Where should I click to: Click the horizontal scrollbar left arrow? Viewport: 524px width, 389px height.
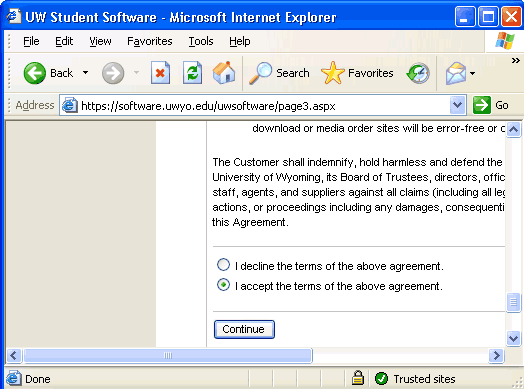[x=14, y=355]
